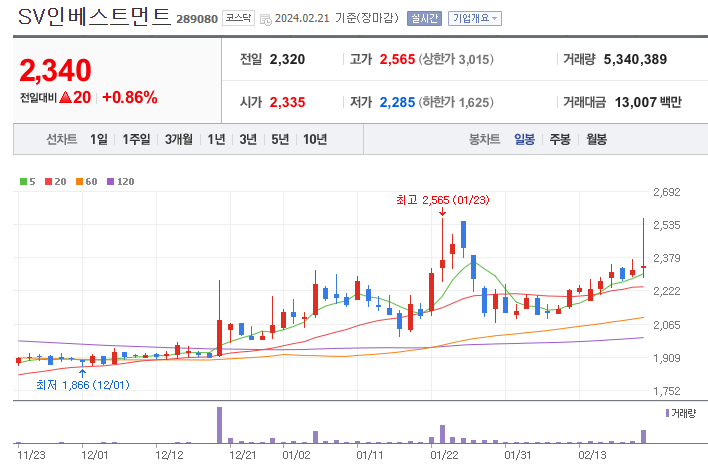Click the 02/13 date axis label
The height and width of the screenshot is (465, 708).
point(592,455)
